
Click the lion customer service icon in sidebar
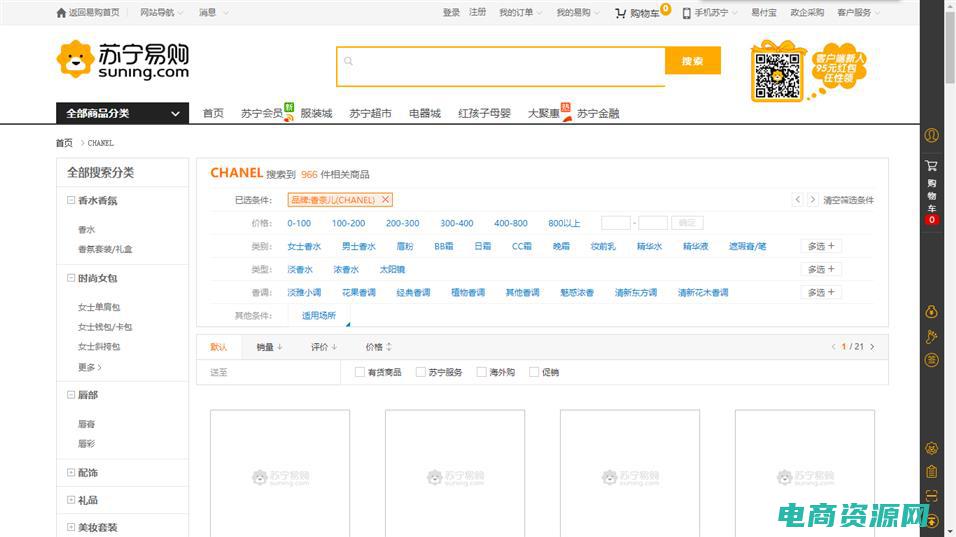pos(931,448)
